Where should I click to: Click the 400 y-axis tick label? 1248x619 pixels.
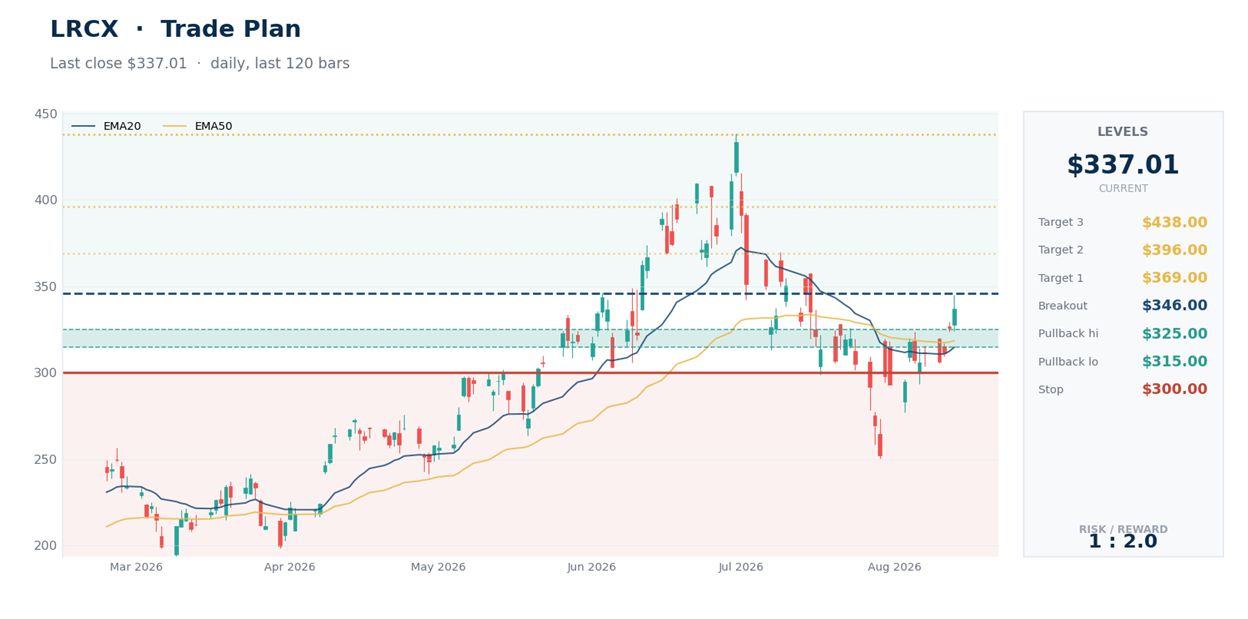(46, 200)
